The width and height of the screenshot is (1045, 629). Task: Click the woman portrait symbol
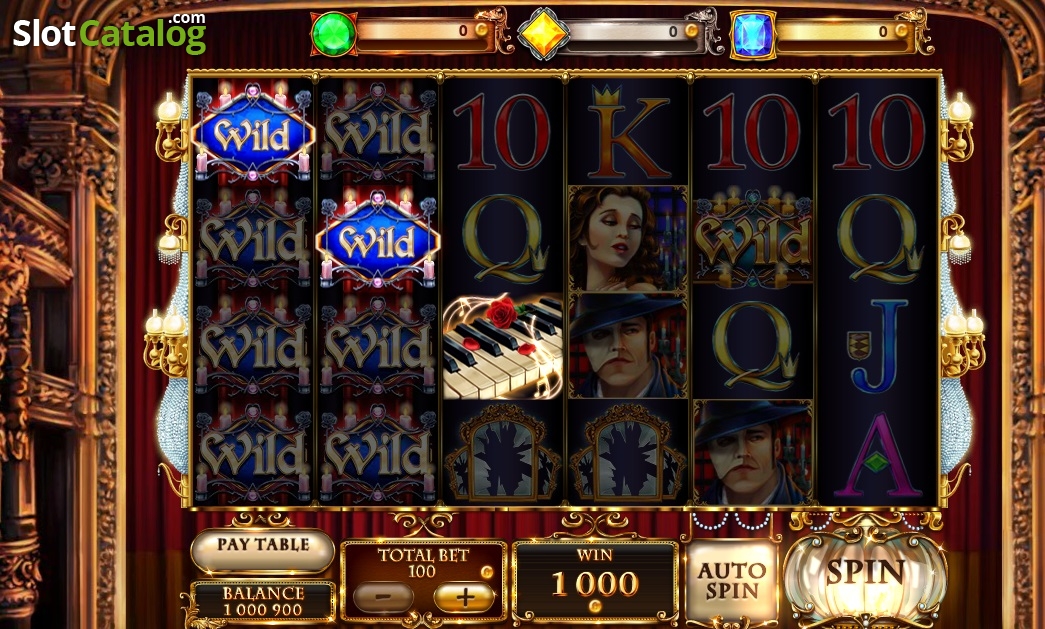click(628, 239)
